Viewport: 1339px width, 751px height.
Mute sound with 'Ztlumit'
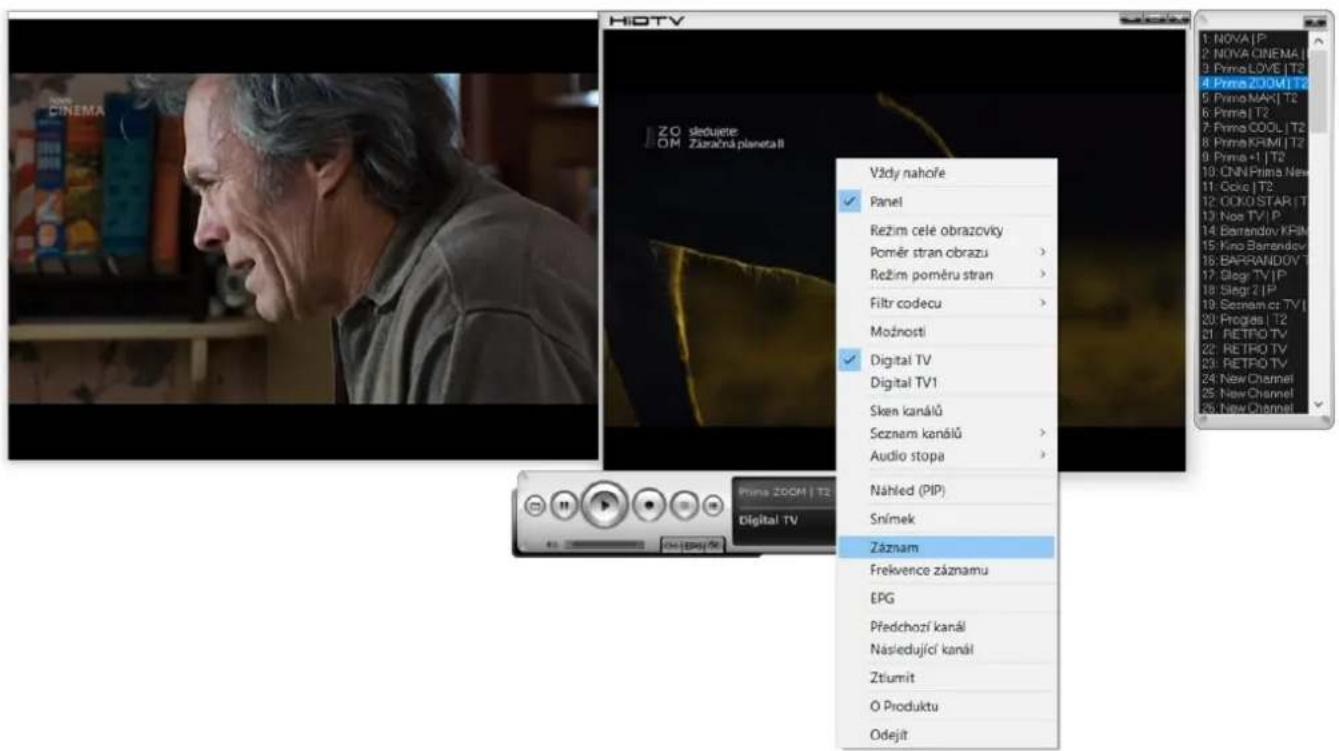click(x=946, y=677)
